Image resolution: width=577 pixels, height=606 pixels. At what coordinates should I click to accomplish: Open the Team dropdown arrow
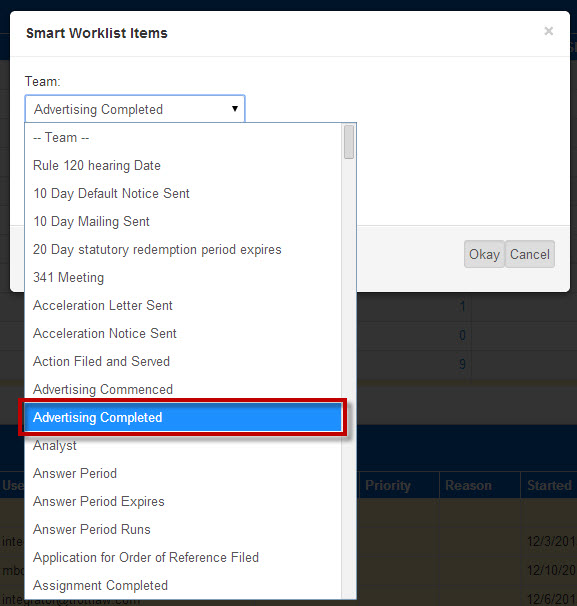[235, 109]
